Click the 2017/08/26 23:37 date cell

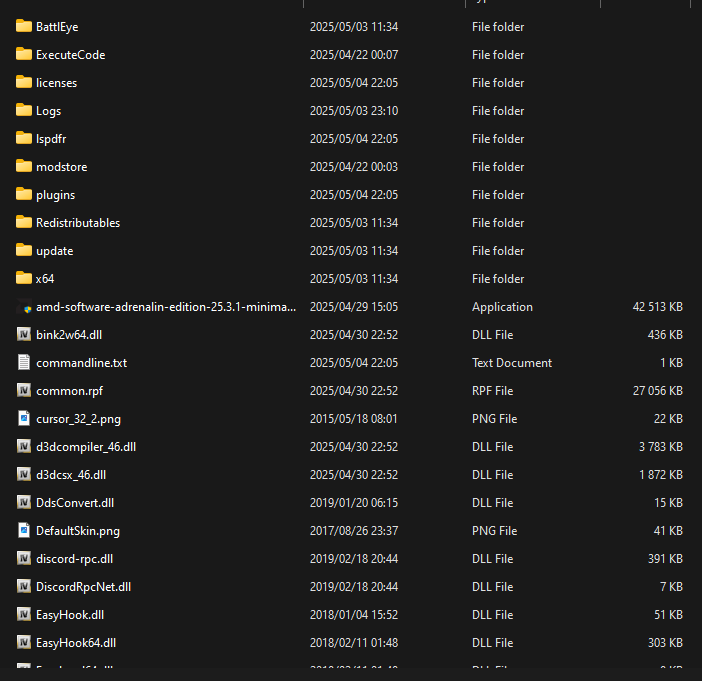354,531
